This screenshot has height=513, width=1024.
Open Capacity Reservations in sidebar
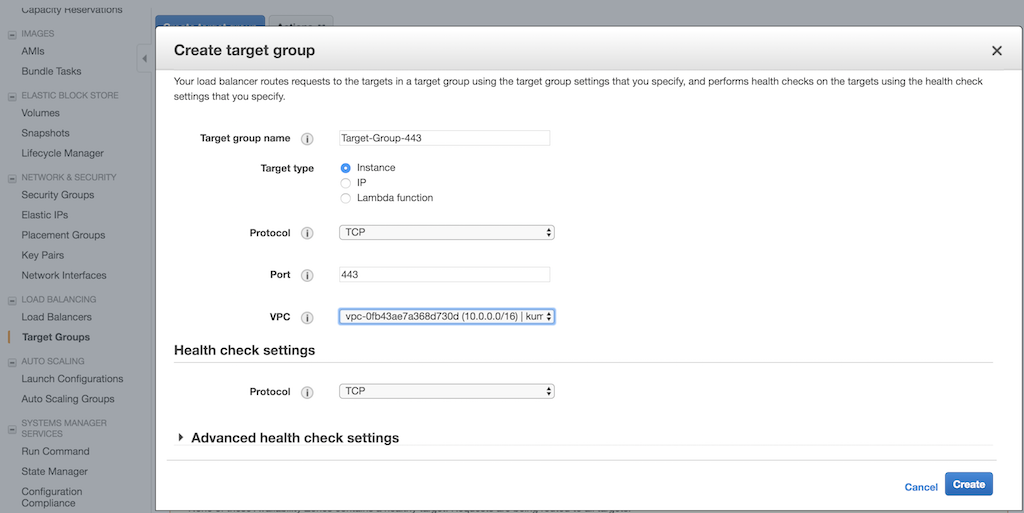click(x=72, y=9)
